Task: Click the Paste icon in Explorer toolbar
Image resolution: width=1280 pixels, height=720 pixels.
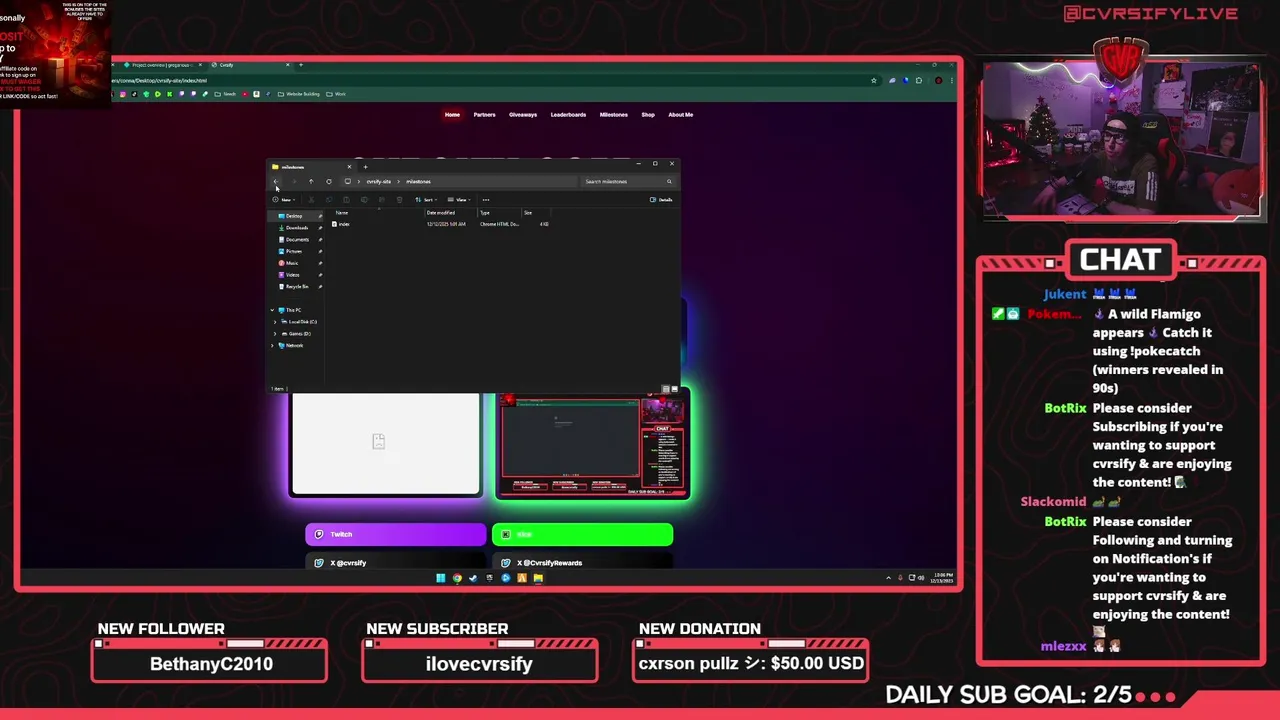Action: (x=346, y=199)
